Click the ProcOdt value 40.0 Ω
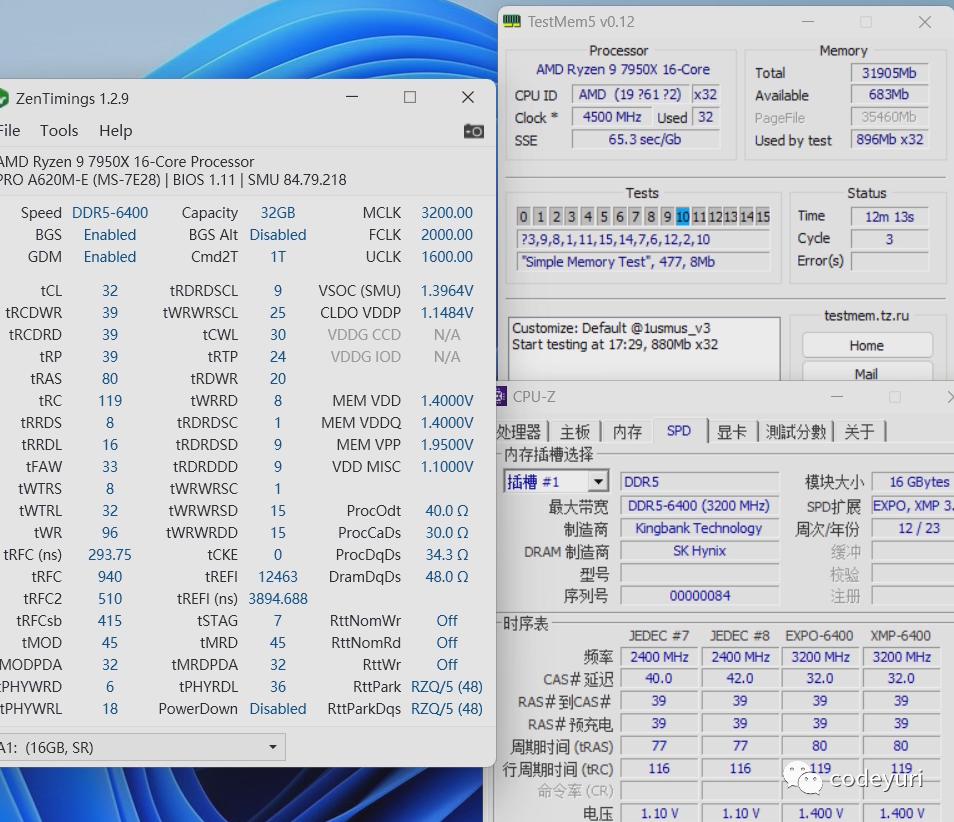Viewport: 954px width, 822px height. tap(447, 511)
